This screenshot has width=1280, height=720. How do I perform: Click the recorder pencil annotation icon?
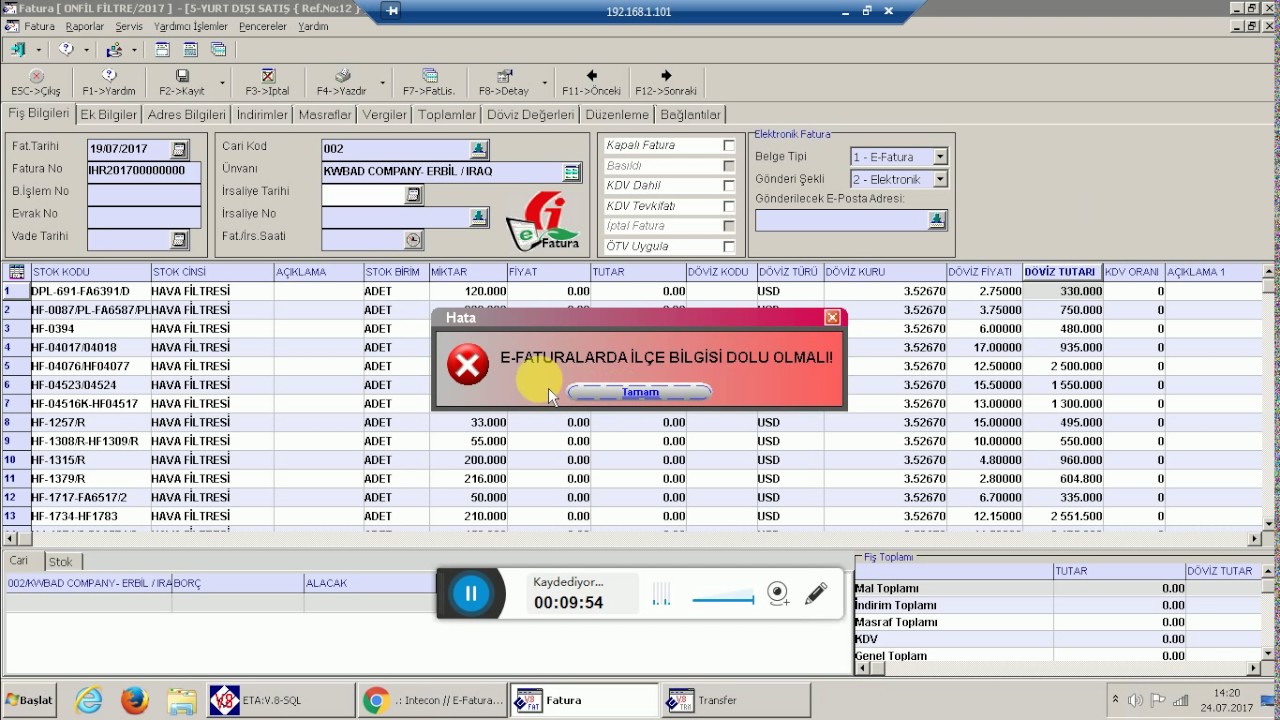[x=816, y=593]
